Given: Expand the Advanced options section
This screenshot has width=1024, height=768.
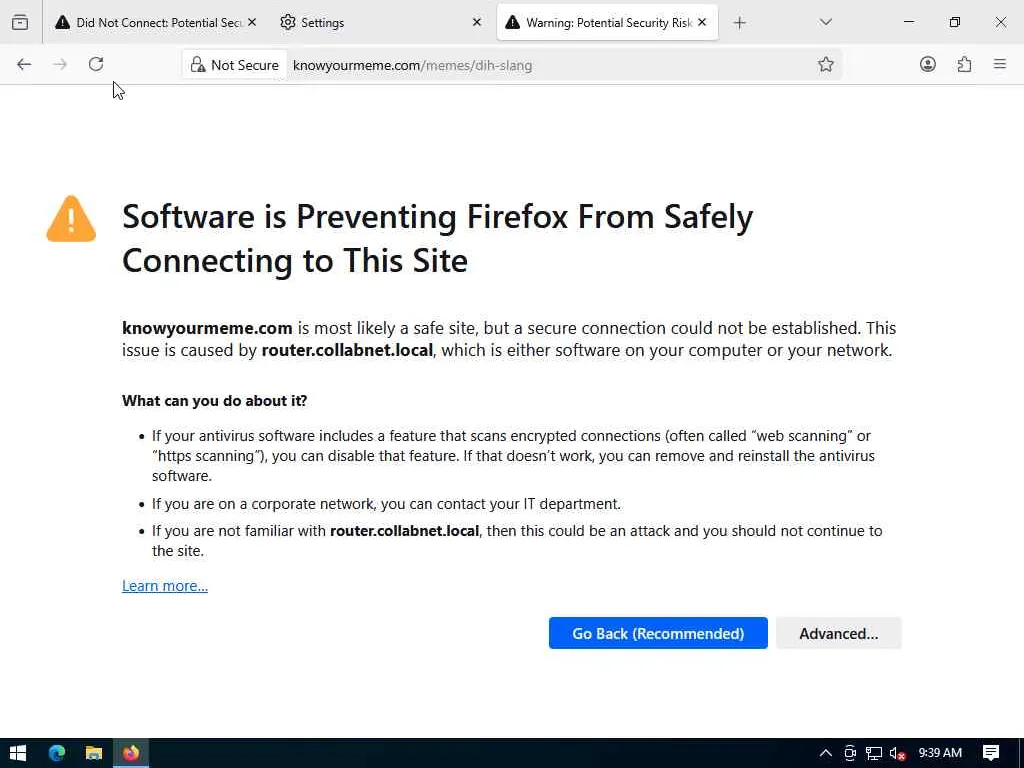Looking at the screenshot, I should point(838,633).
